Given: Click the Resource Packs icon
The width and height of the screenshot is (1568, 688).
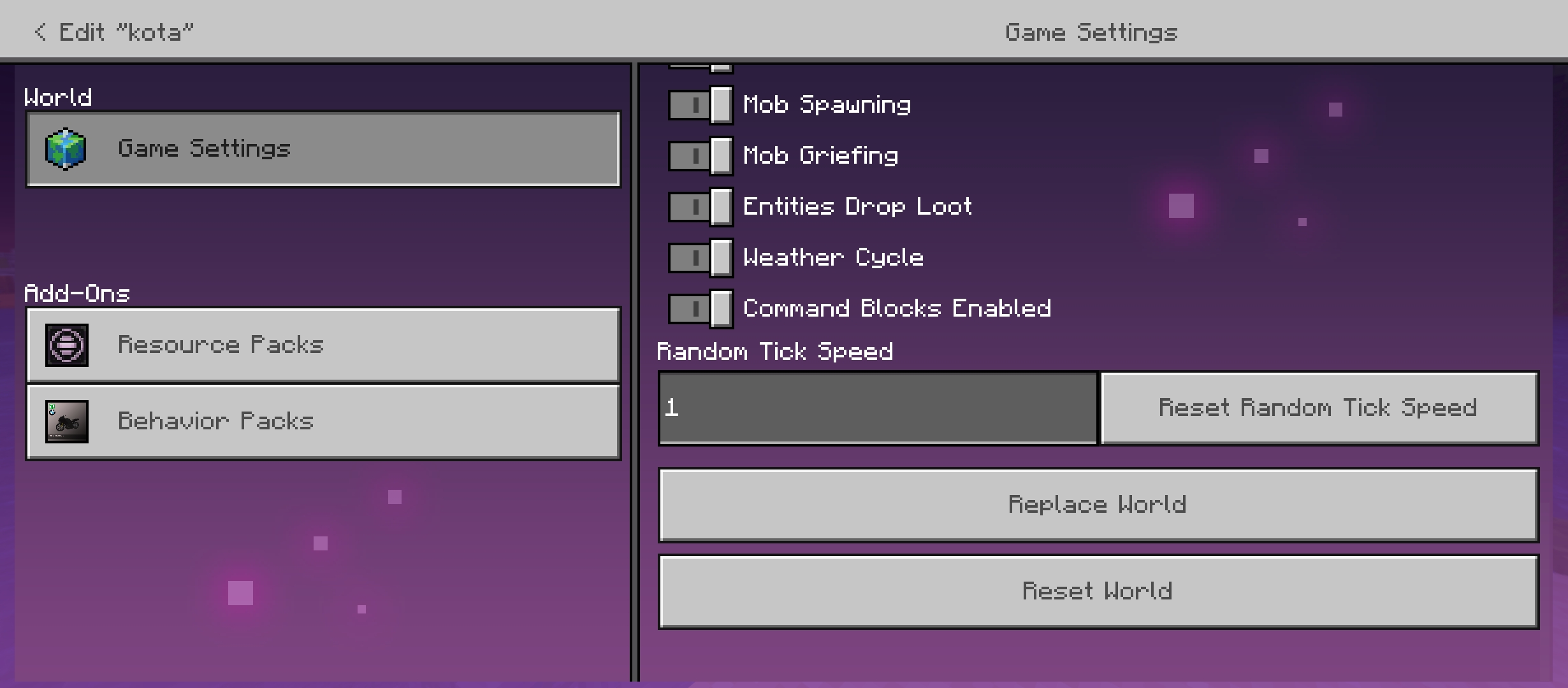Looking at the screenshot, I should [66, 345].
